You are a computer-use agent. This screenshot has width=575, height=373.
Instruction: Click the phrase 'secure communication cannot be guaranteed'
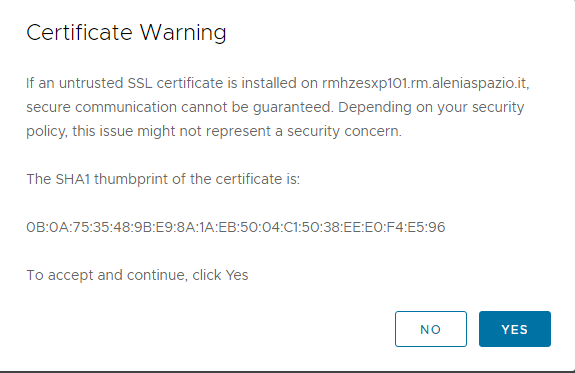point(180,107)
